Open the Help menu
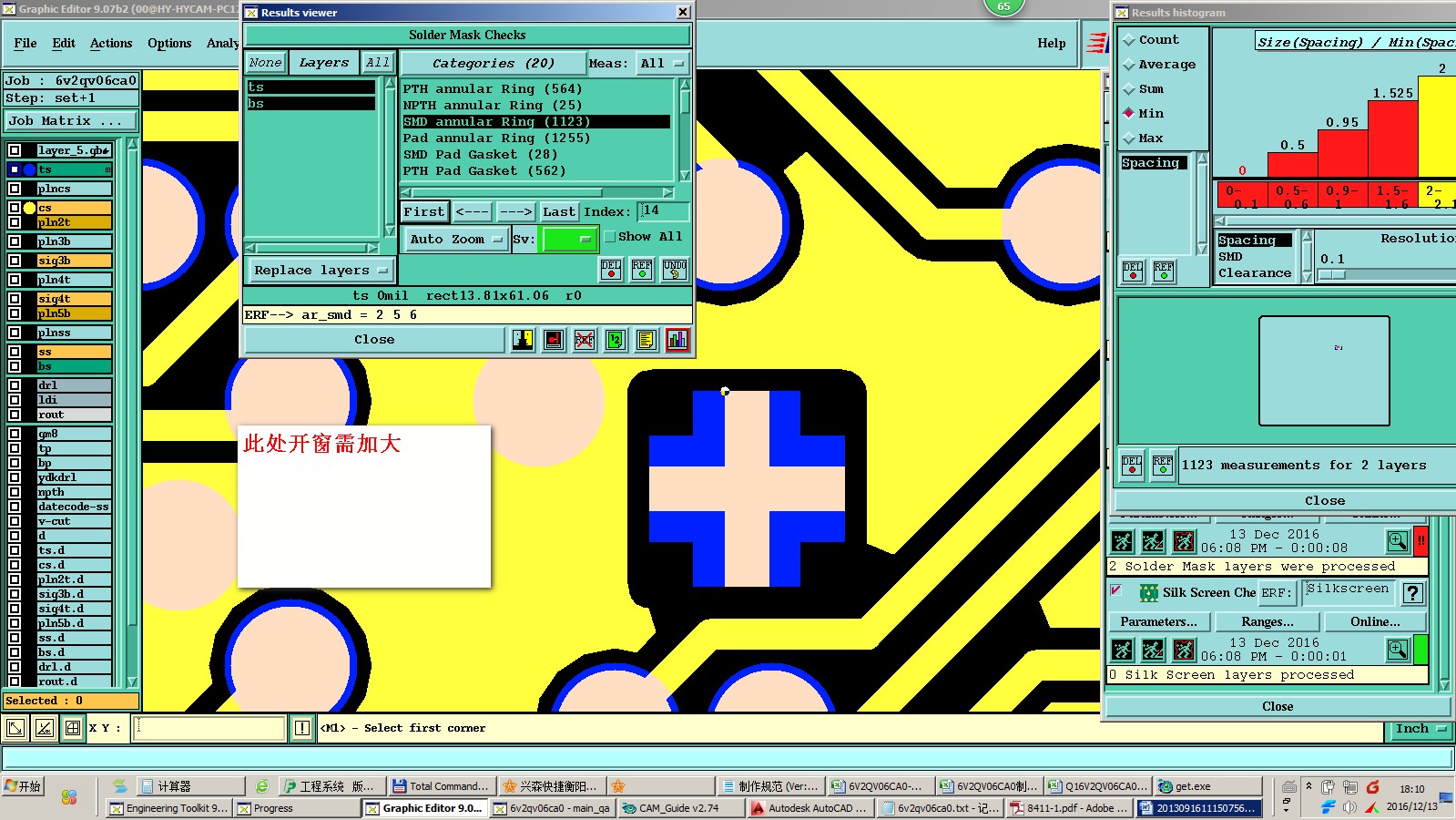This screenshot has height=820, width=1456. coord(1052,43)
